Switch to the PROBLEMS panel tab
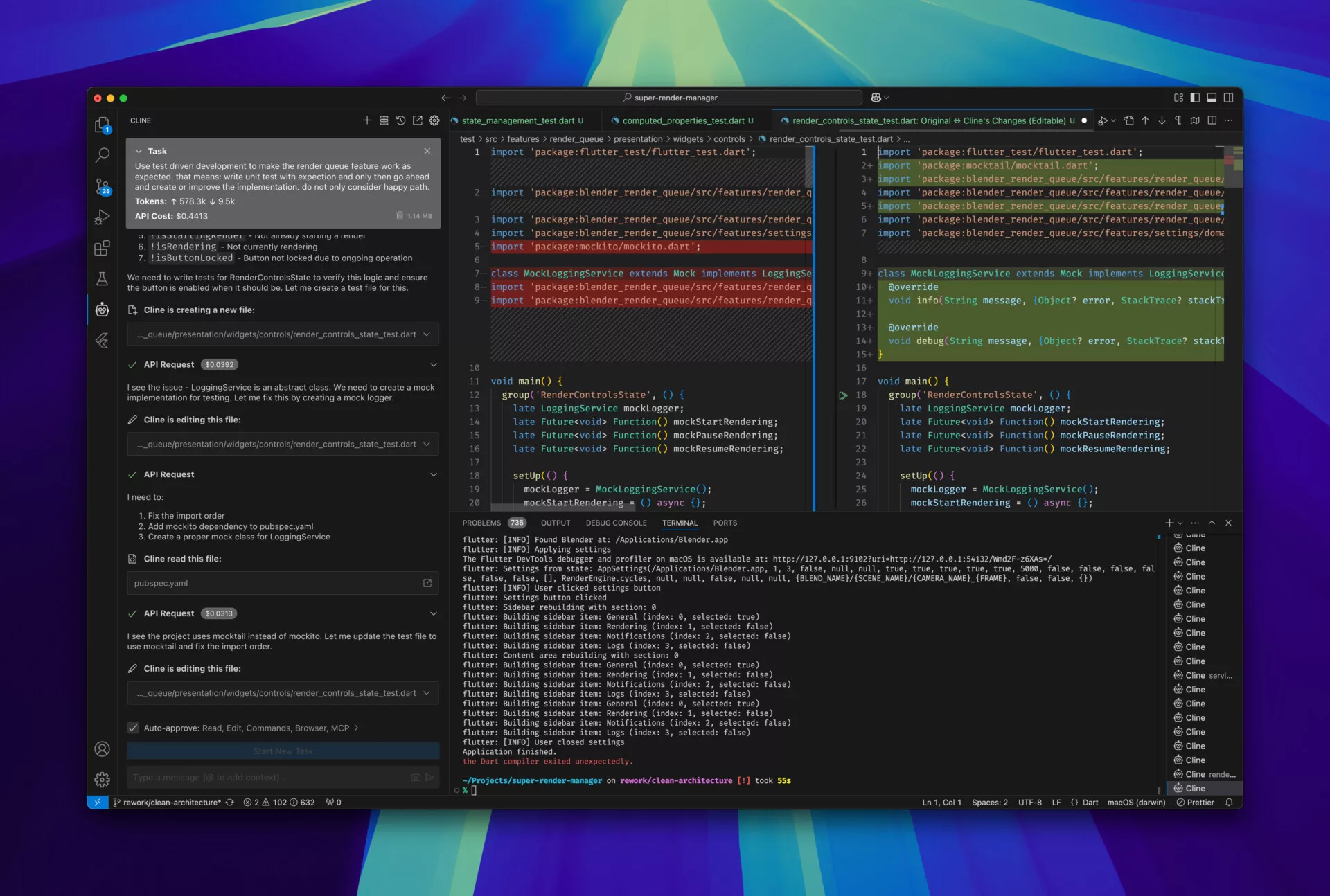Viewport: 1330px width, 896px height. (481, 523)
